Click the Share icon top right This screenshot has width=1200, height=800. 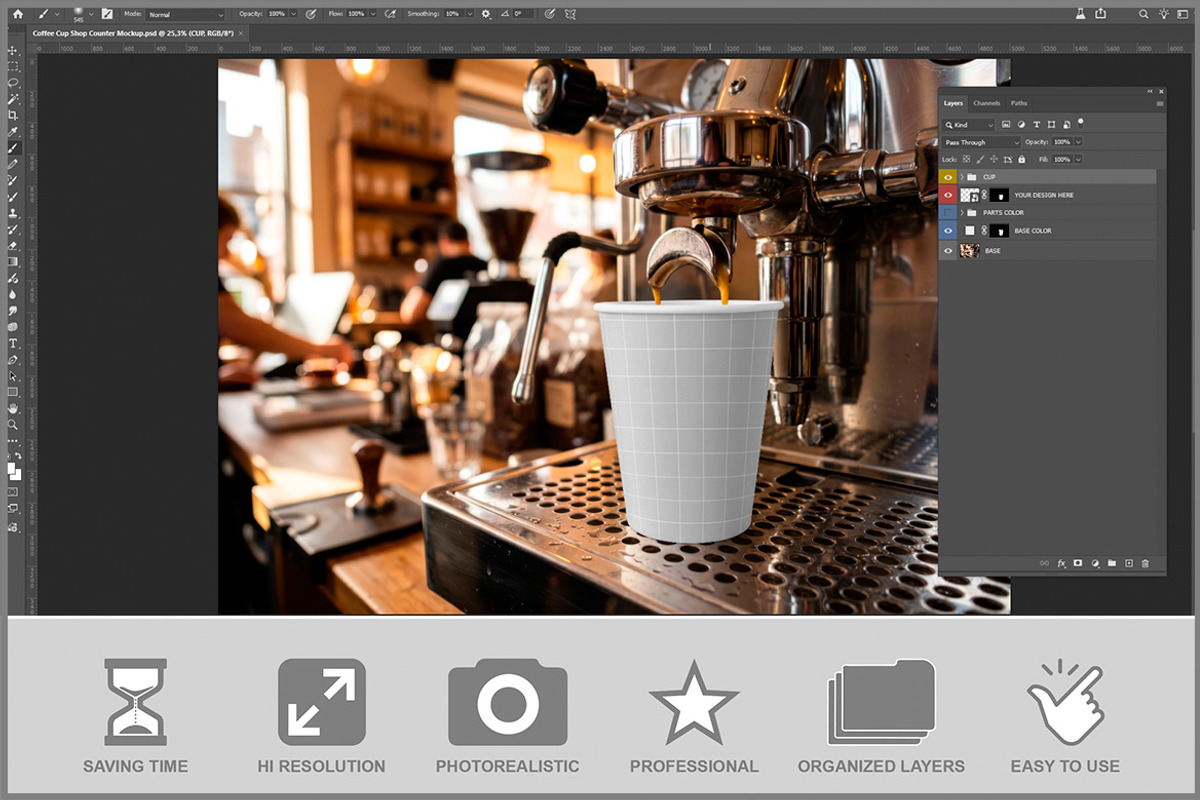click(1101, 13)
